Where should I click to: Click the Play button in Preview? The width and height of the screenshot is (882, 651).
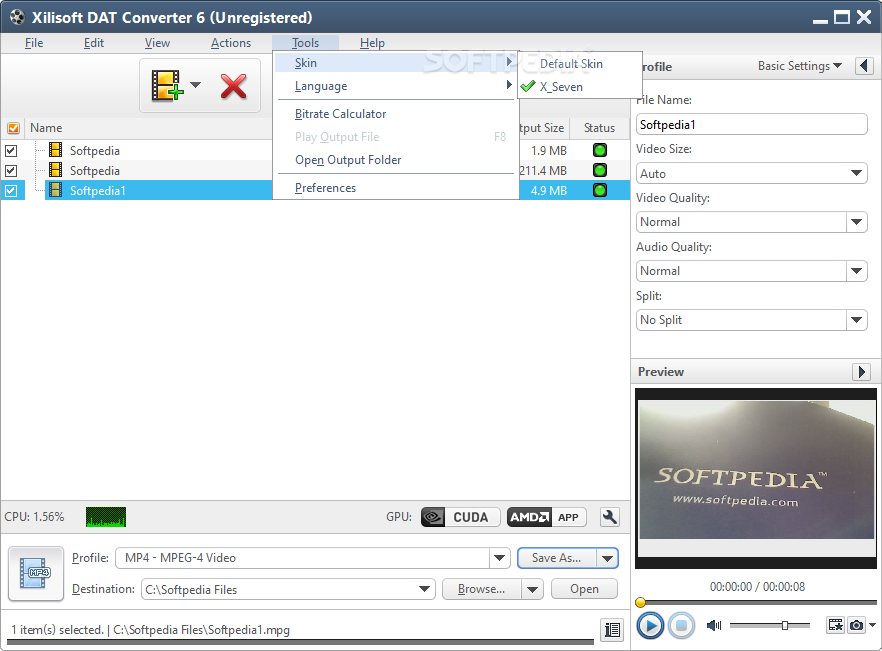tap(650, 626)
